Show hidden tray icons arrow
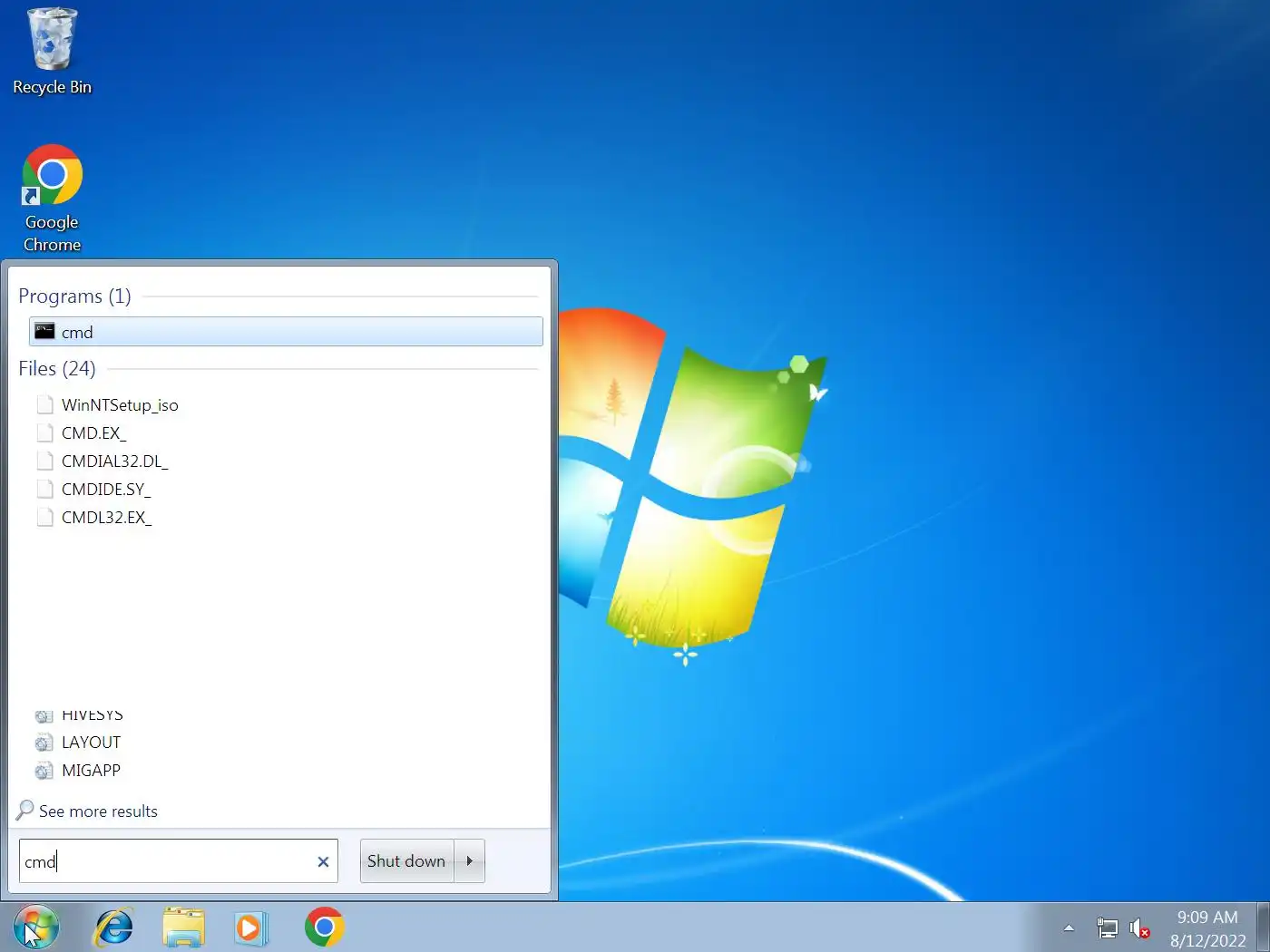 (1069, 928)
